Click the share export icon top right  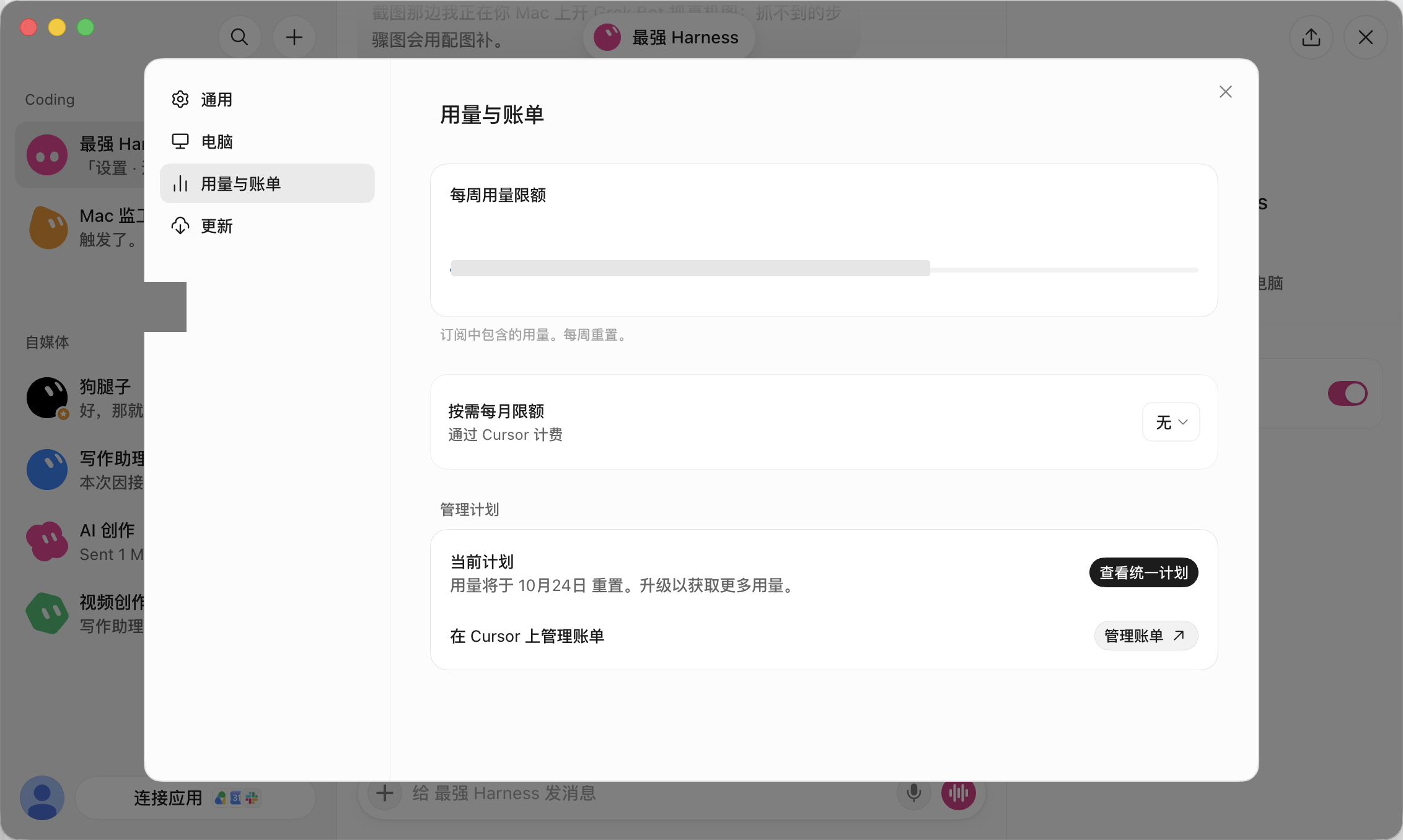click(1311, 37)
